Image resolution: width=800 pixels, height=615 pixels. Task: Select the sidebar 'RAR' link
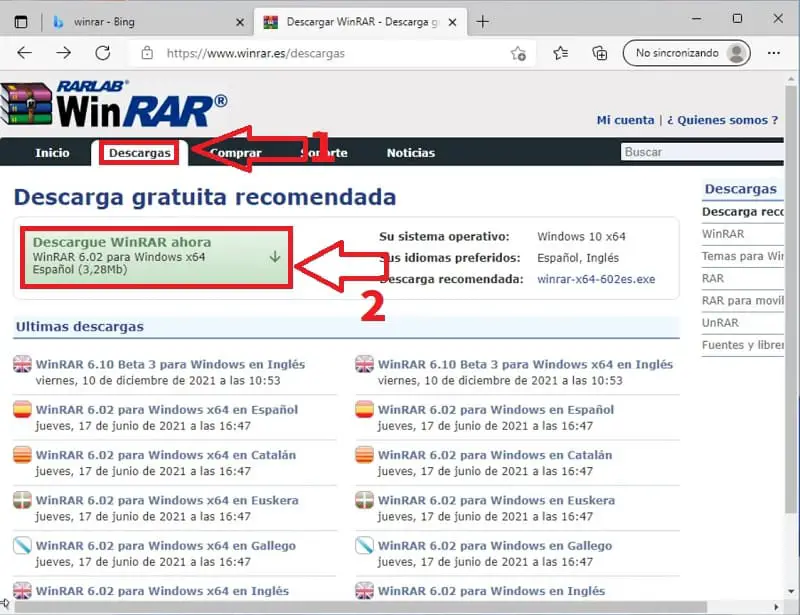point(713,278)
